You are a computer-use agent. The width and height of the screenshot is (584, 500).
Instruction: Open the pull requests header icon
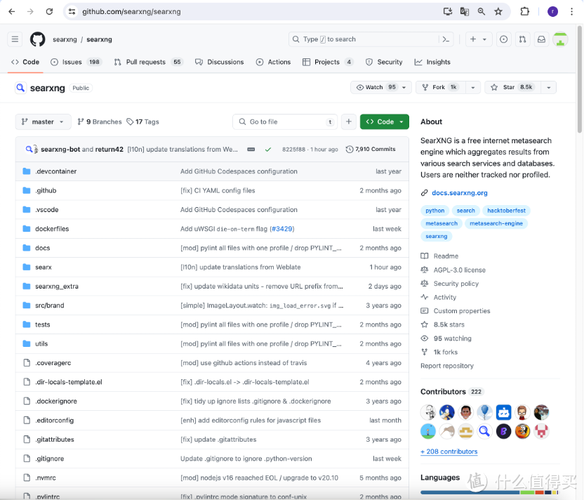click(x=523, y=39)
